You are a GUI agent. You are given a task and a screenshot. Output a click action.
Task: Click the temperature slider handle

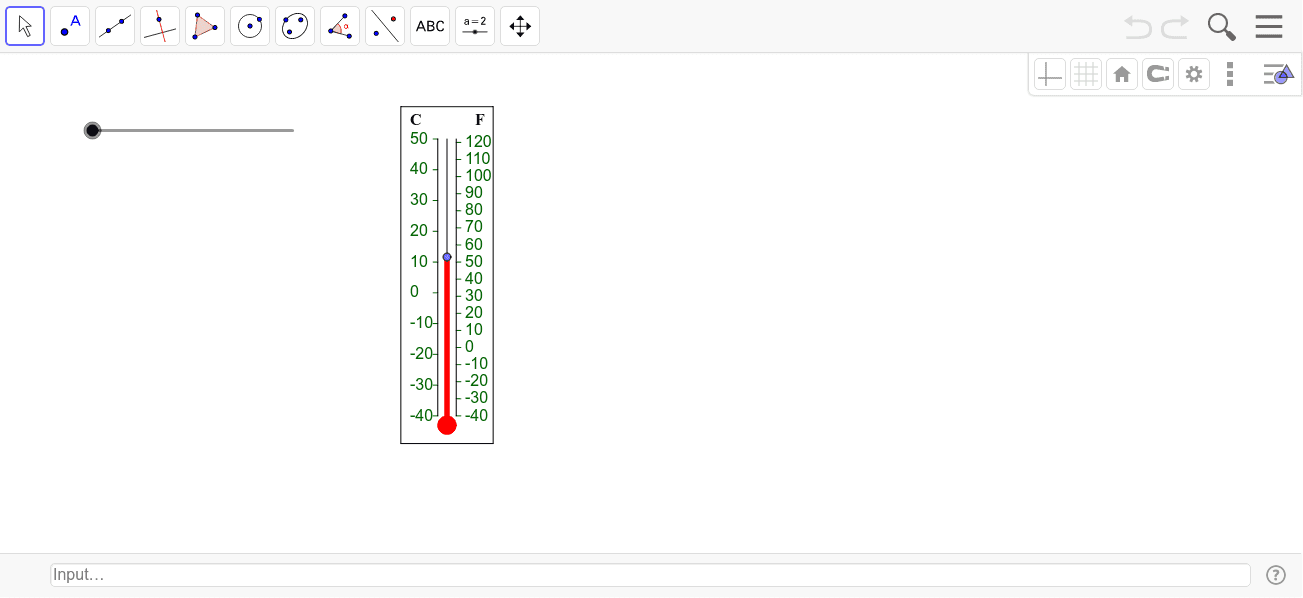pyautogui.click(x=93, y=130)
